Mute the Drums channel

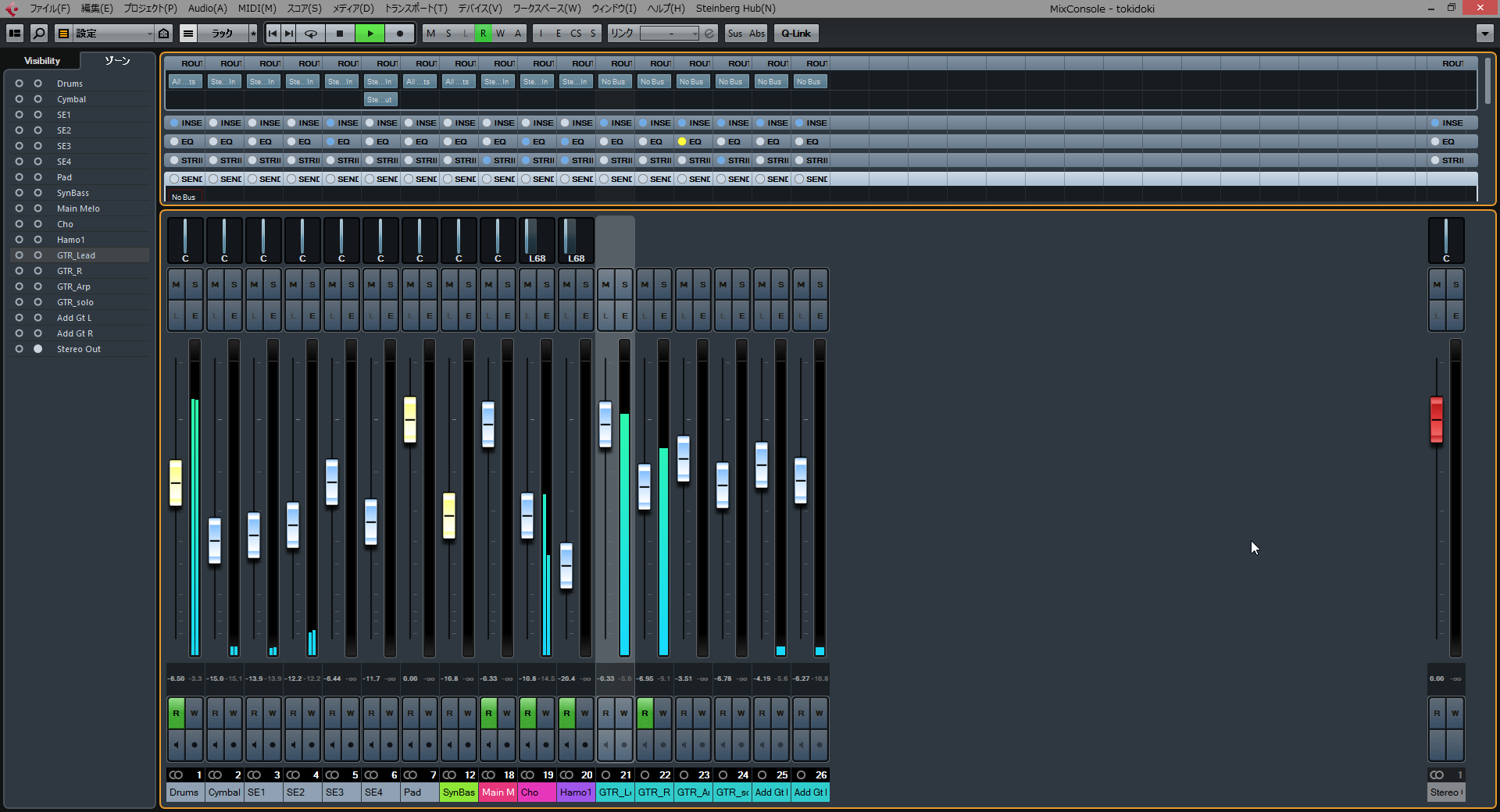point(177,284)
